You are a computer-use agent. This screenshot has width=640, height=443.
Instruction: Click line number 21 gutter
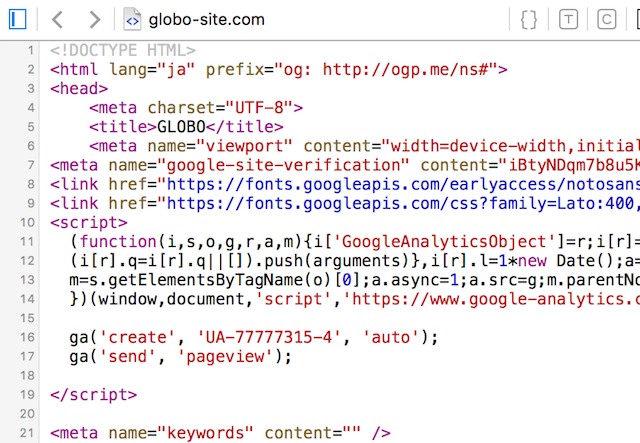[x=27, y=433]
